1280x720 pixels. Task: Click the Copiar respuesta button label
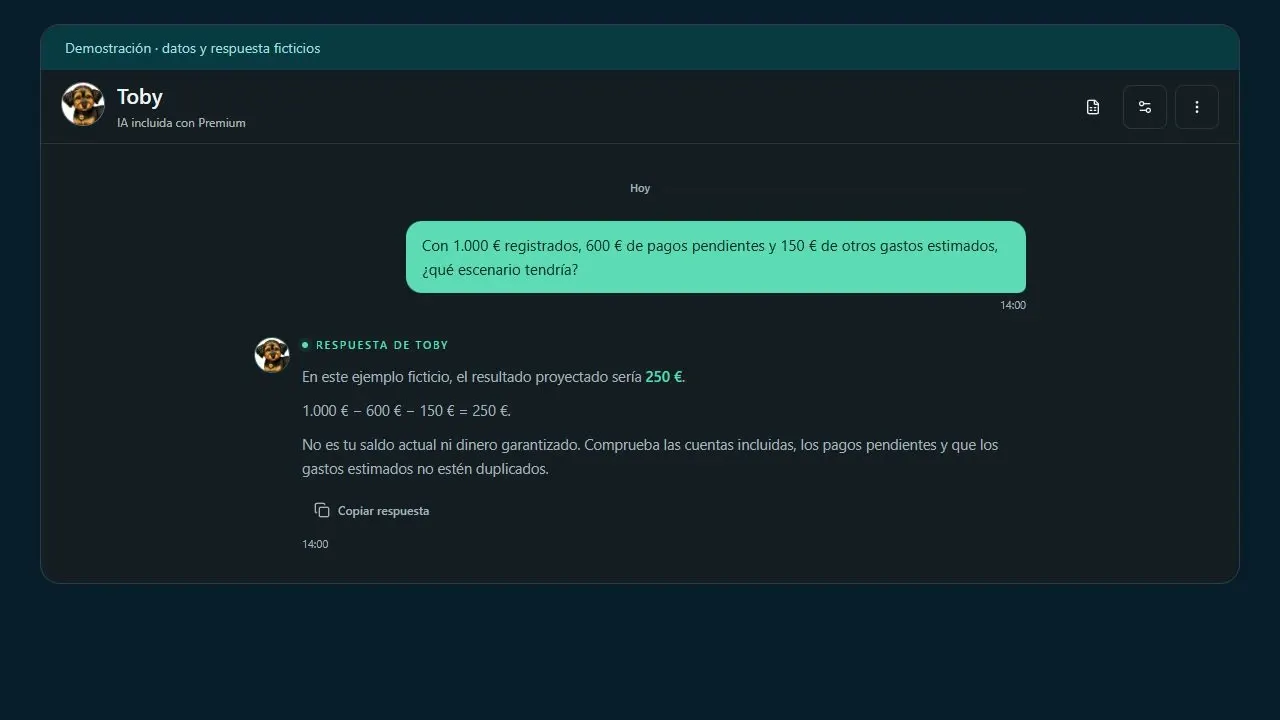click(x=383, y=511)
